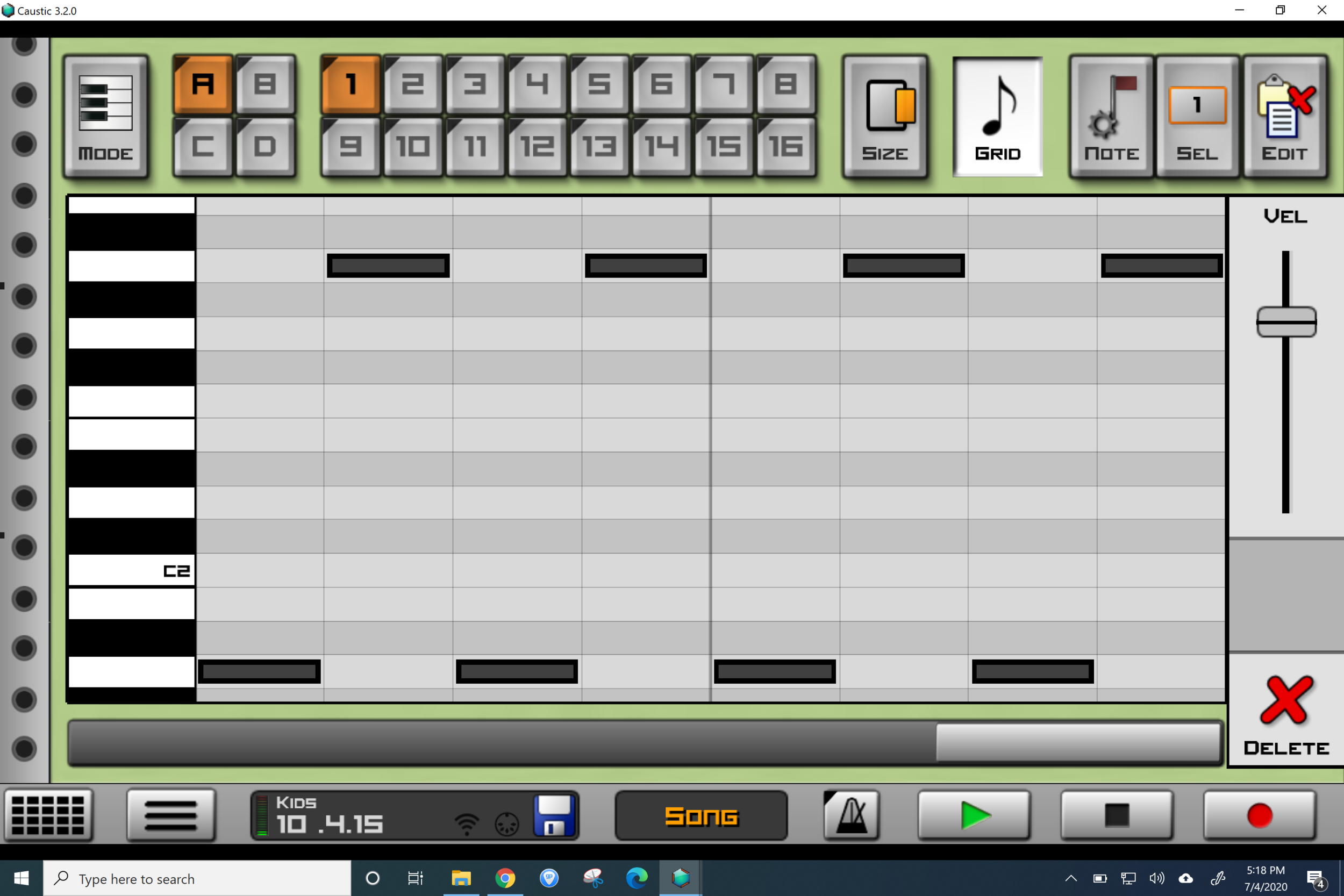Click the Grid note icon button
The height and width of the screenshot is (896, 1344).
(997, 117)
